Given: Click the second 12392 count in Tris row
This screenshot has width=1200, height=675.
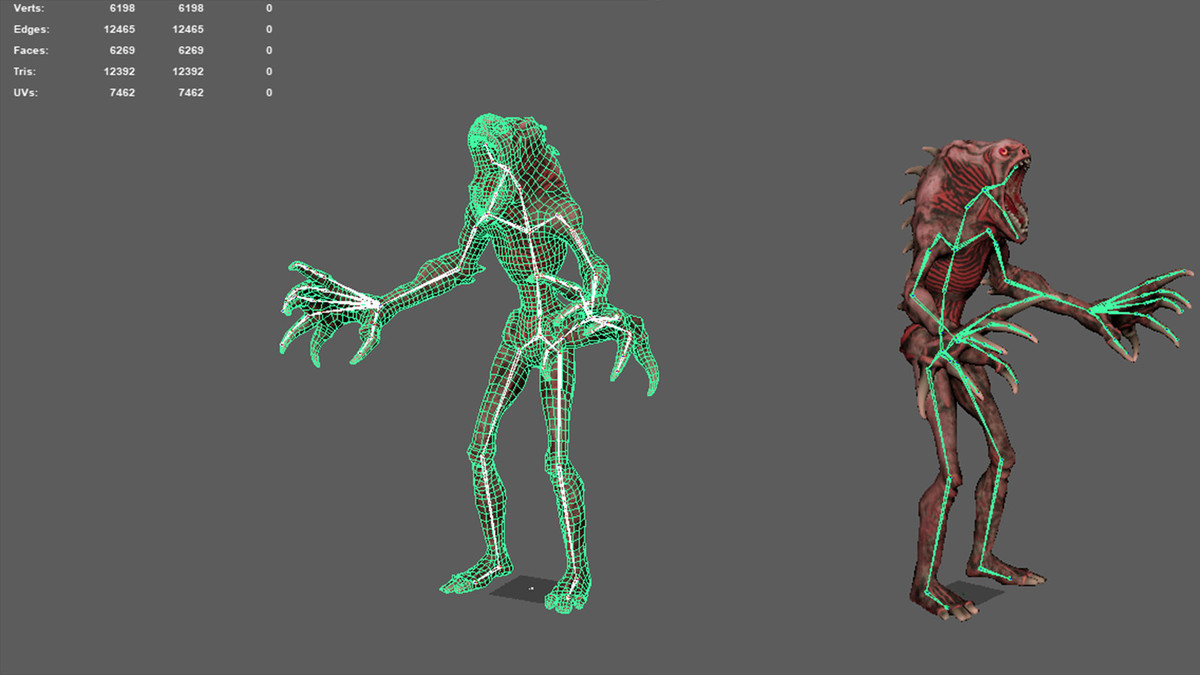Looking at the screenshot, I should click(x=188, y=71).
